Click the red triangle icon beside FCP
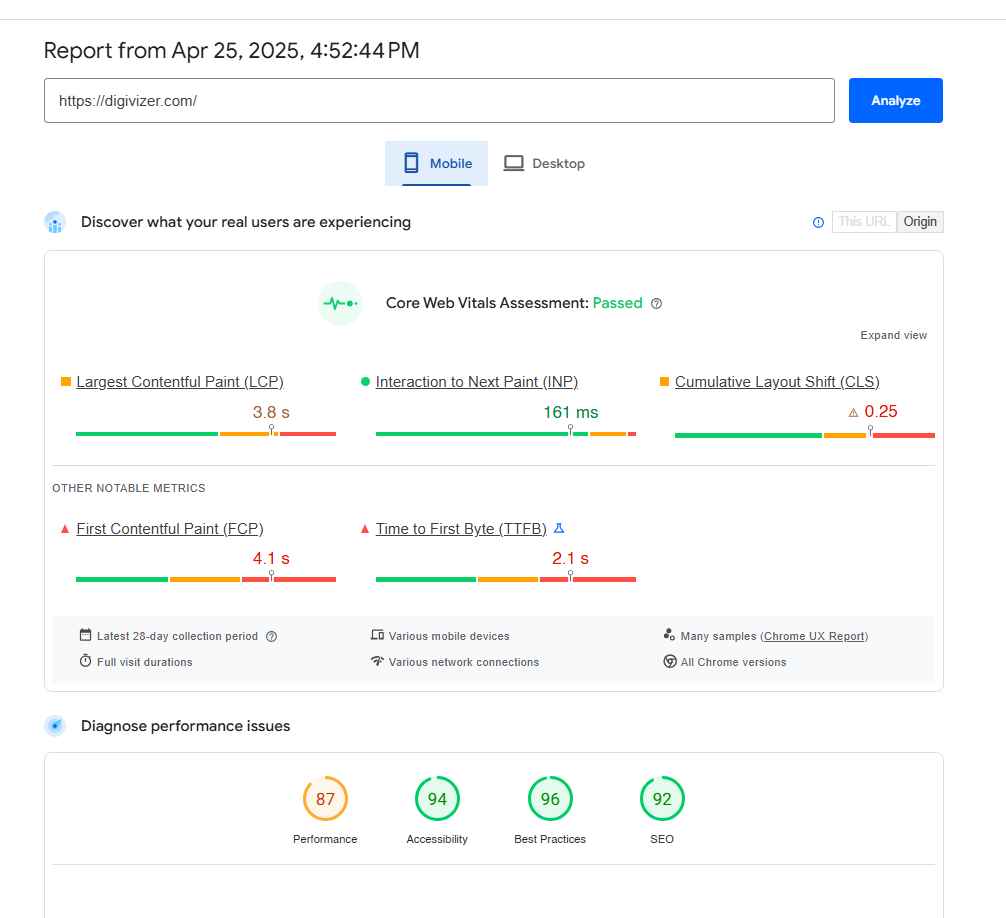The height and width of the screenshot is (918, 1006). click(x=65, y=529)
